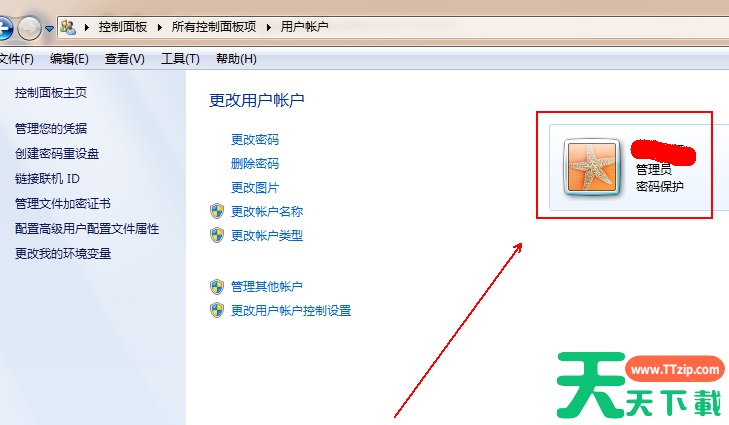Click shield icon beside 更改帐户类型
729x425 pixels.
point(217,235)
